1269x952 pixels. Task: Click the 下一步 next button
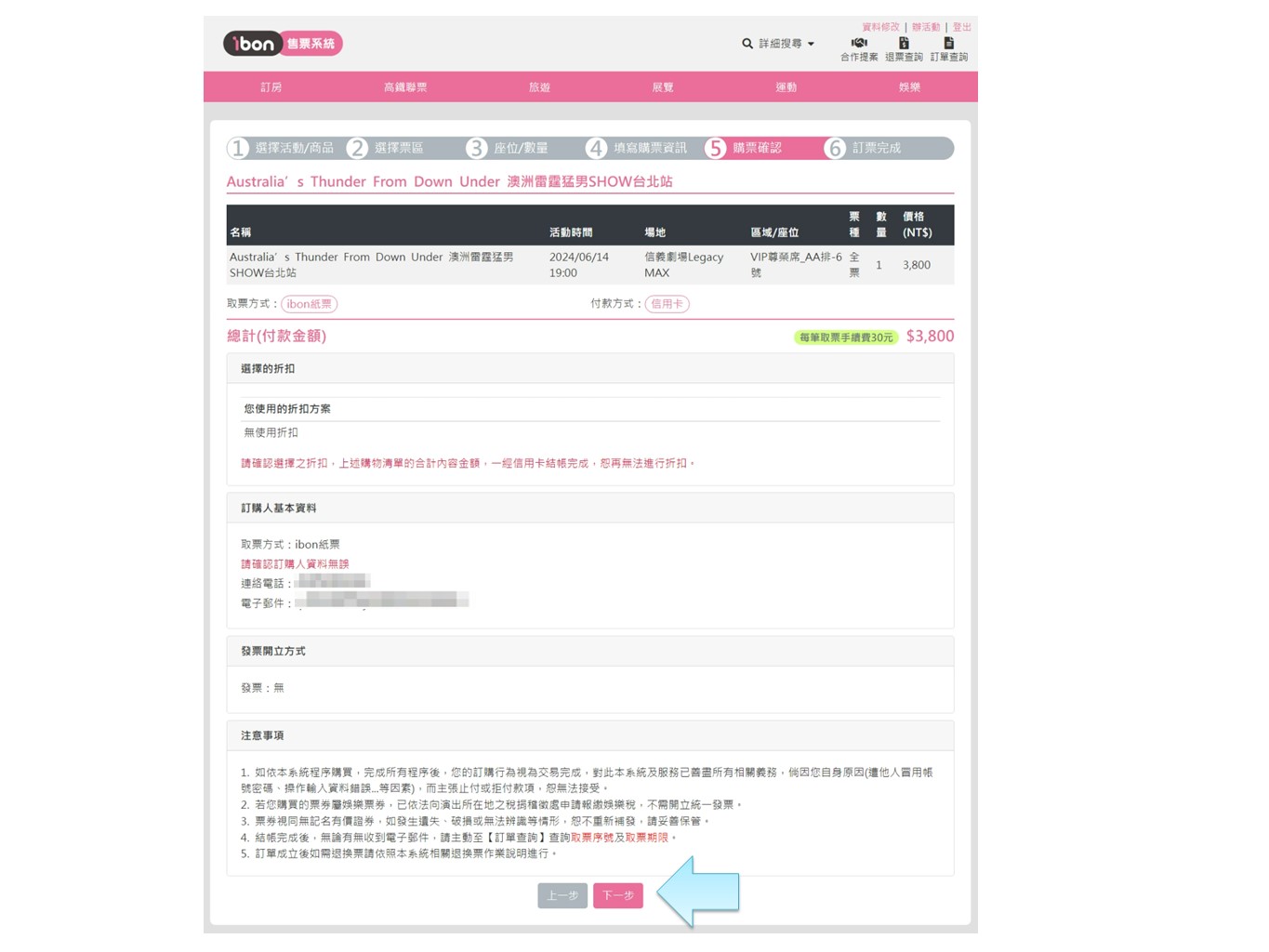(618, 895)
